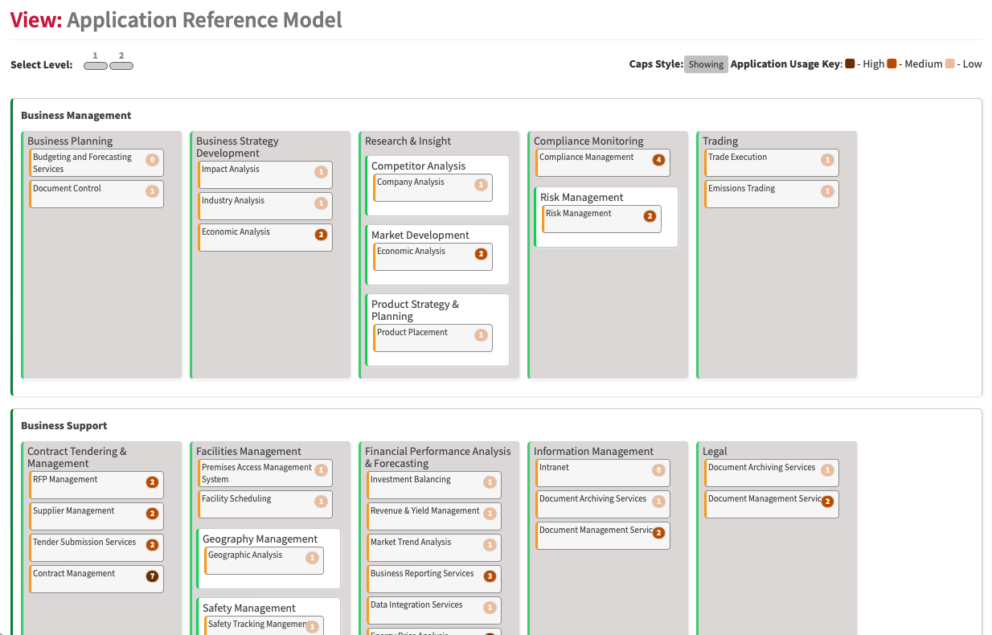Click the count badge on Compliance Management
This screenshot has height=635, width=992.
pos(659,160)
